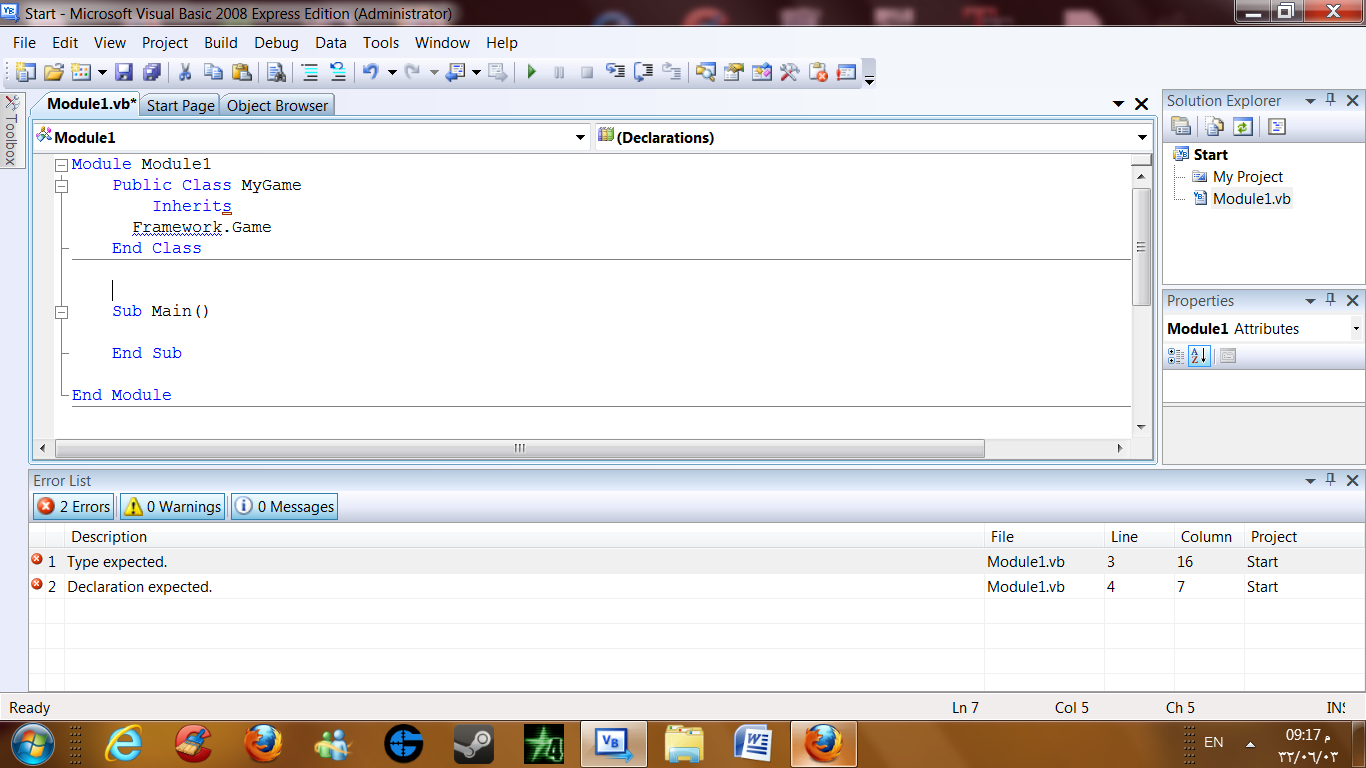Click the Save All icon
This screenshot has width=1366, height=768.
click(x=151, y=72)
